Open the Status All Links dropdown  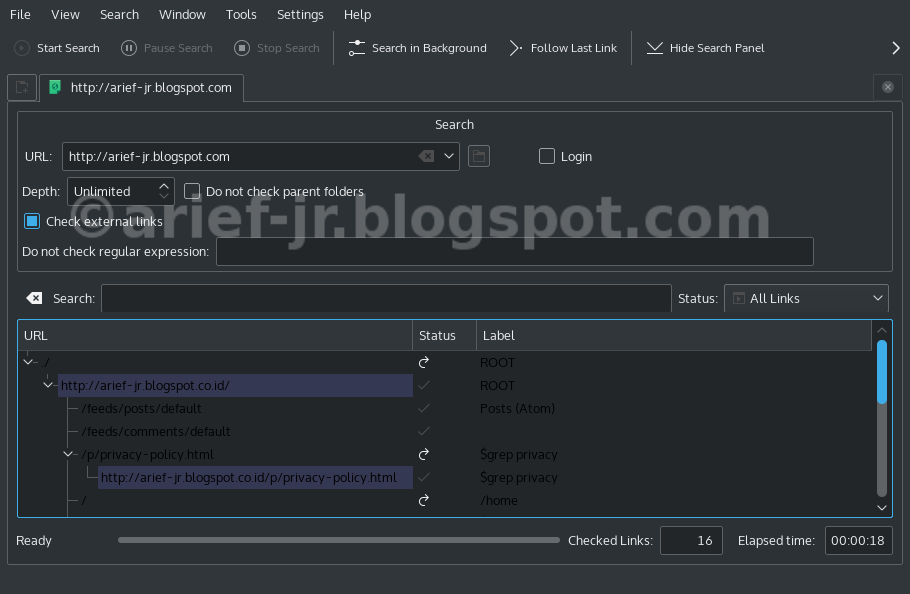pyautogui.click(x=806, y=298)
